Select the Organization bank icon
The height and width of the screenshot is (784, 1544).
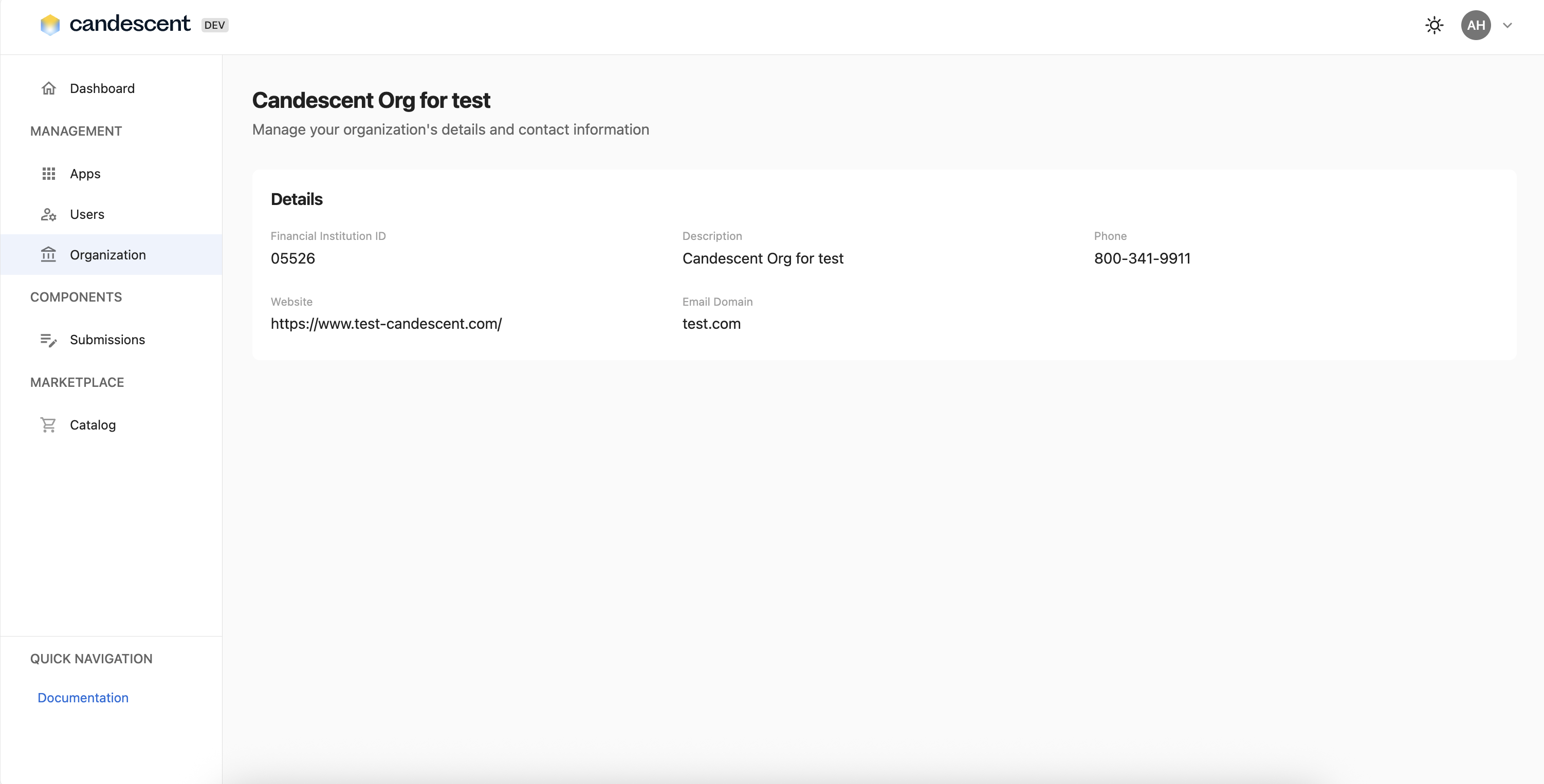coord(48,254)
